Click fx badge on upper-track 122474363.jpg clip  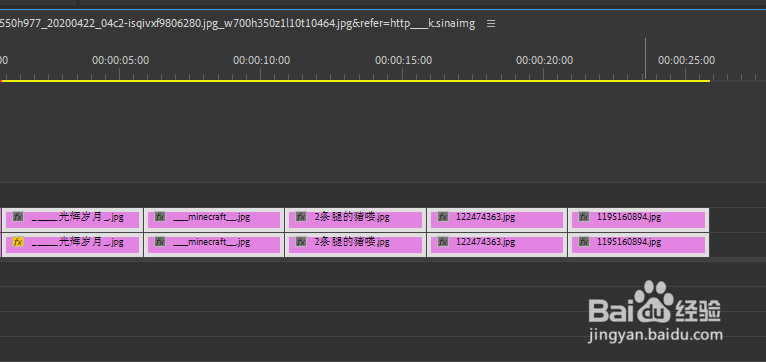click(443, 216)
